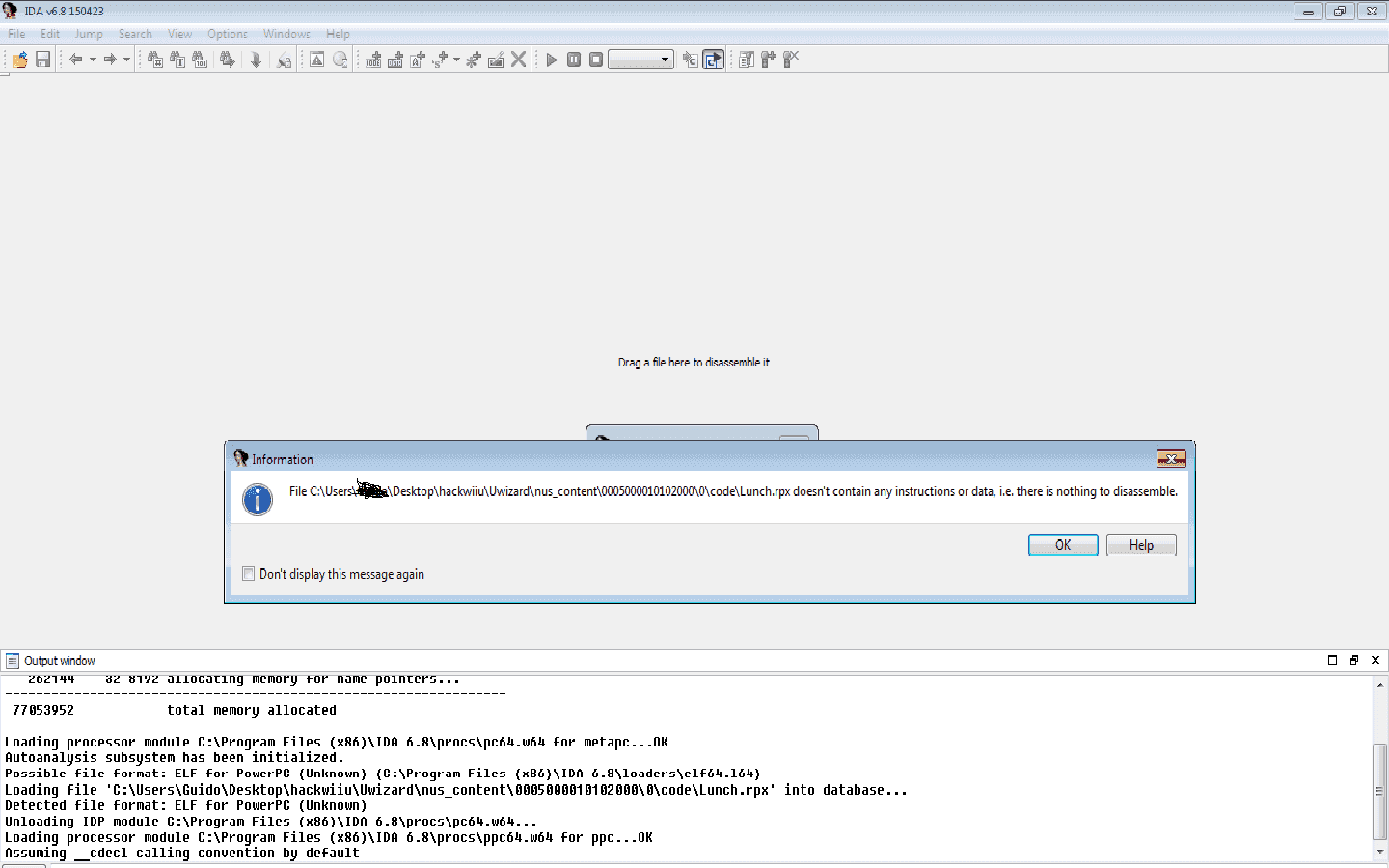1389x868 pixels.
Task: Click the star-shaped icon before picture icon
Action: coord(473,59)
